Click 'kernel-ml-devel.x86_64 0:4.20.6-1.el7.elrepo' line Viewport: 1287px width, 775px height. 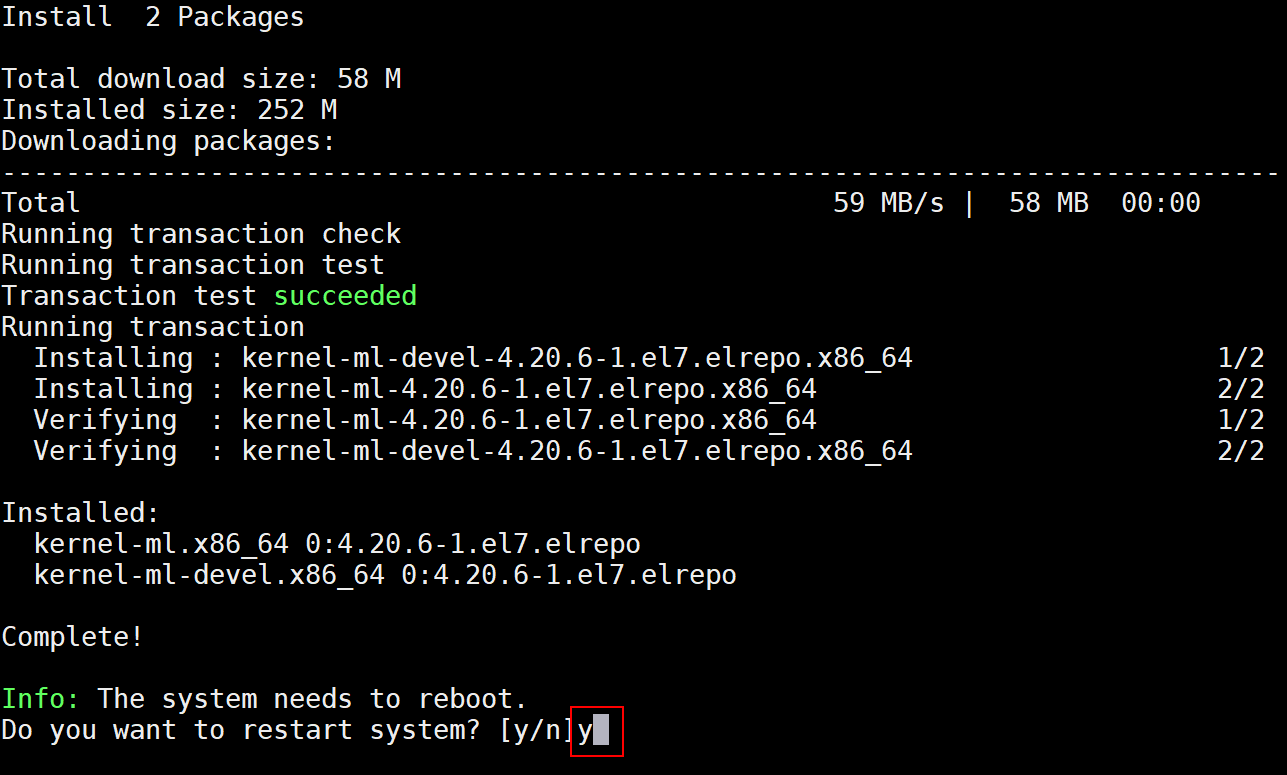tap(385, 575)
